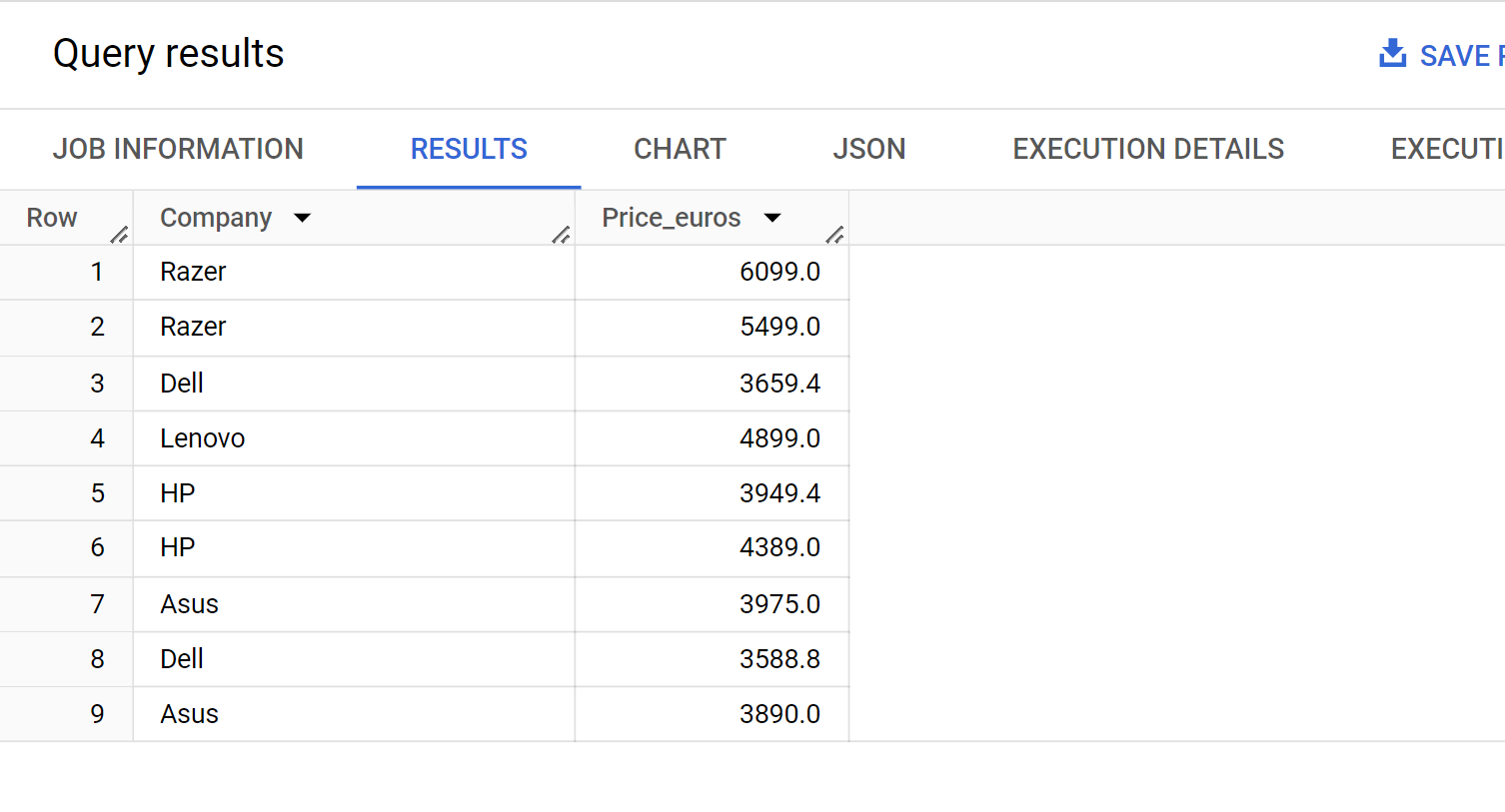Click the Price_euros column header label

pyautogui.click(x=672, y=218)
